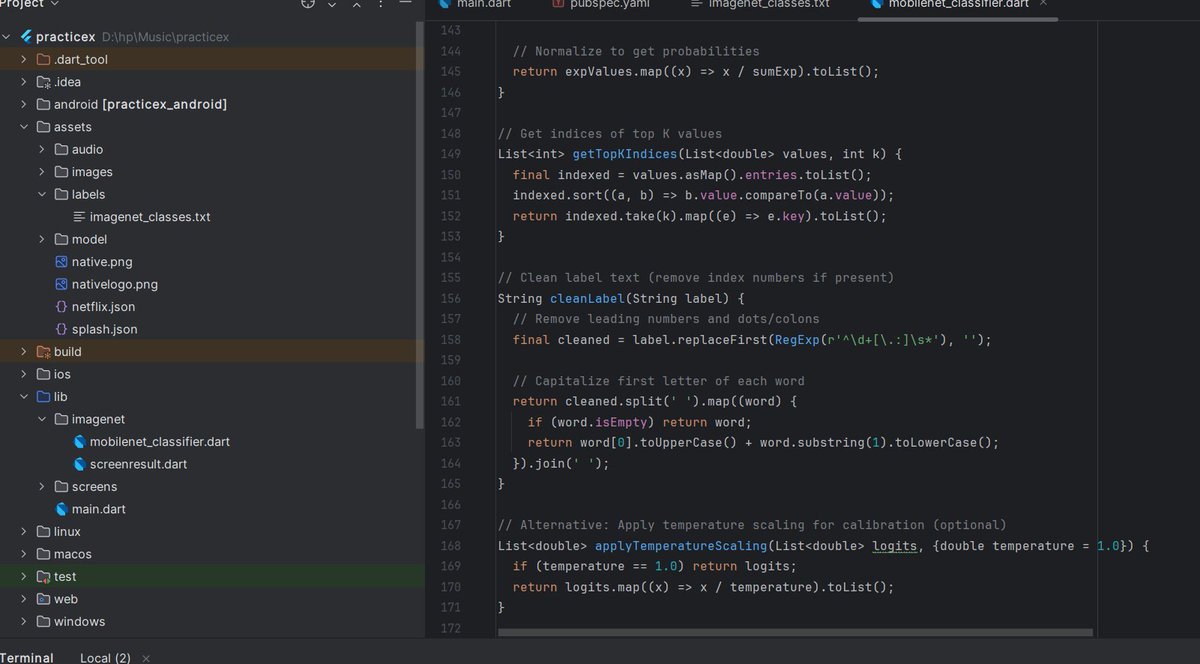Expand the screens folder chevron
The height and width of the screenshot is (664, 1200).
tap(42, 487)
